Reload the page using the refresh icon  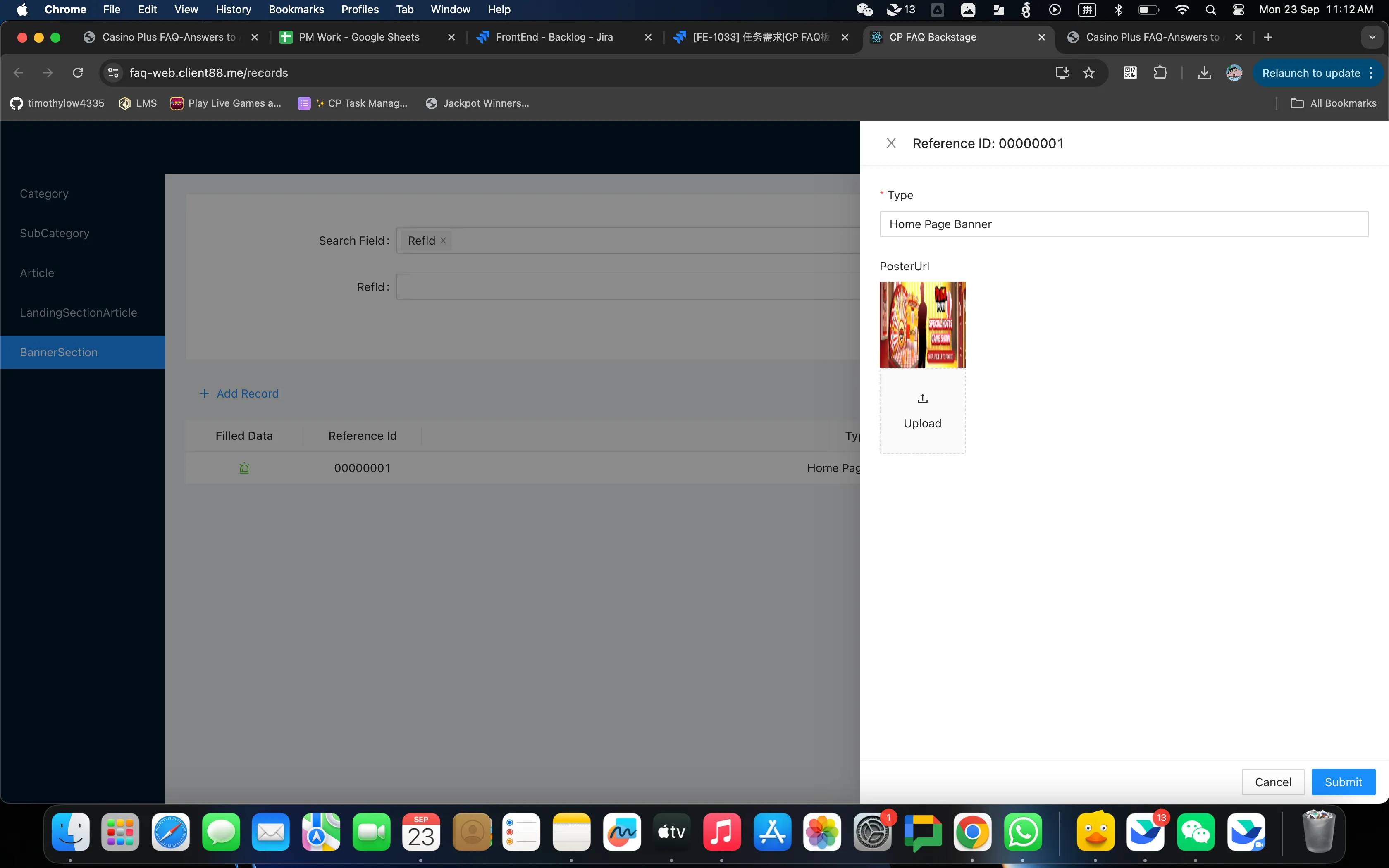(77, 73)
